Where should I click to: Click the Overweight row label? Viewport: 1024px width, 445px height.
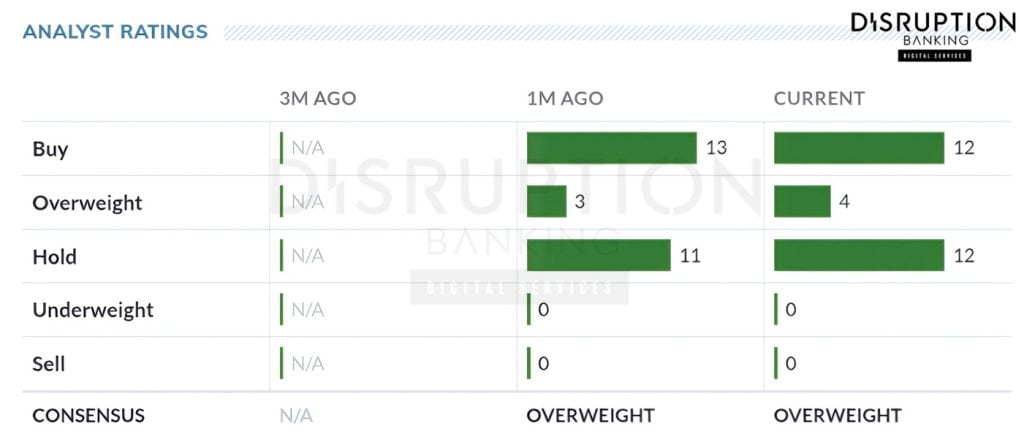87,203
